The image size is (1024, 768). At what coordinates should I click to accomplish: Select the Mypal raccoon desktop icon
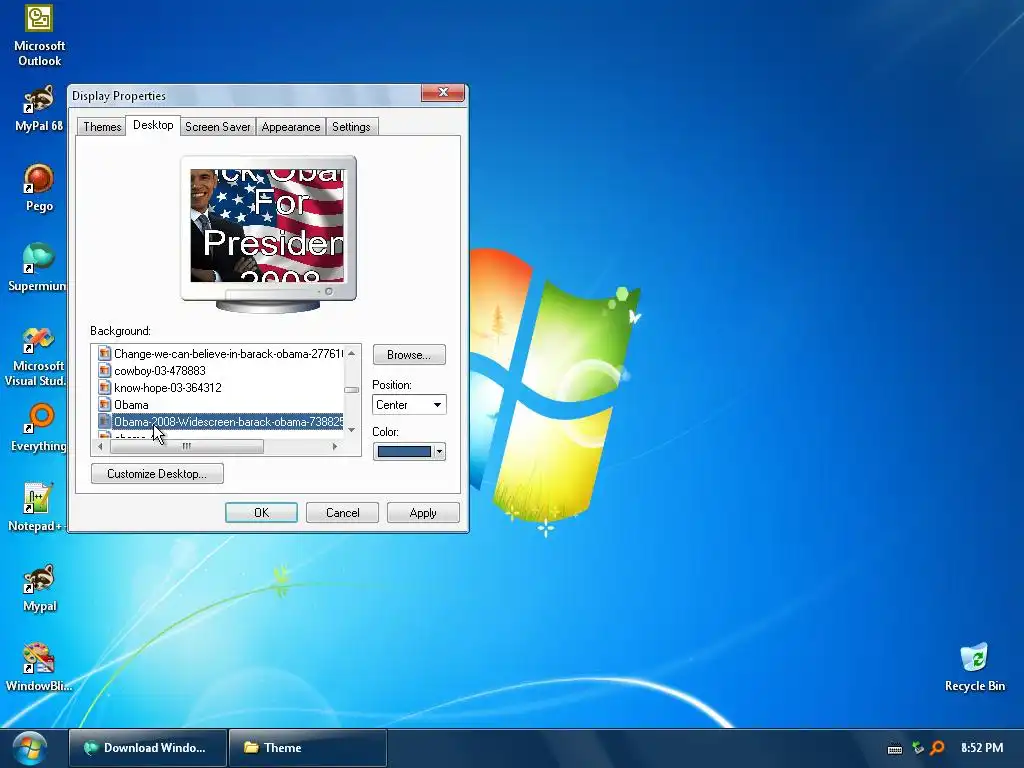[x=39, y=588]
